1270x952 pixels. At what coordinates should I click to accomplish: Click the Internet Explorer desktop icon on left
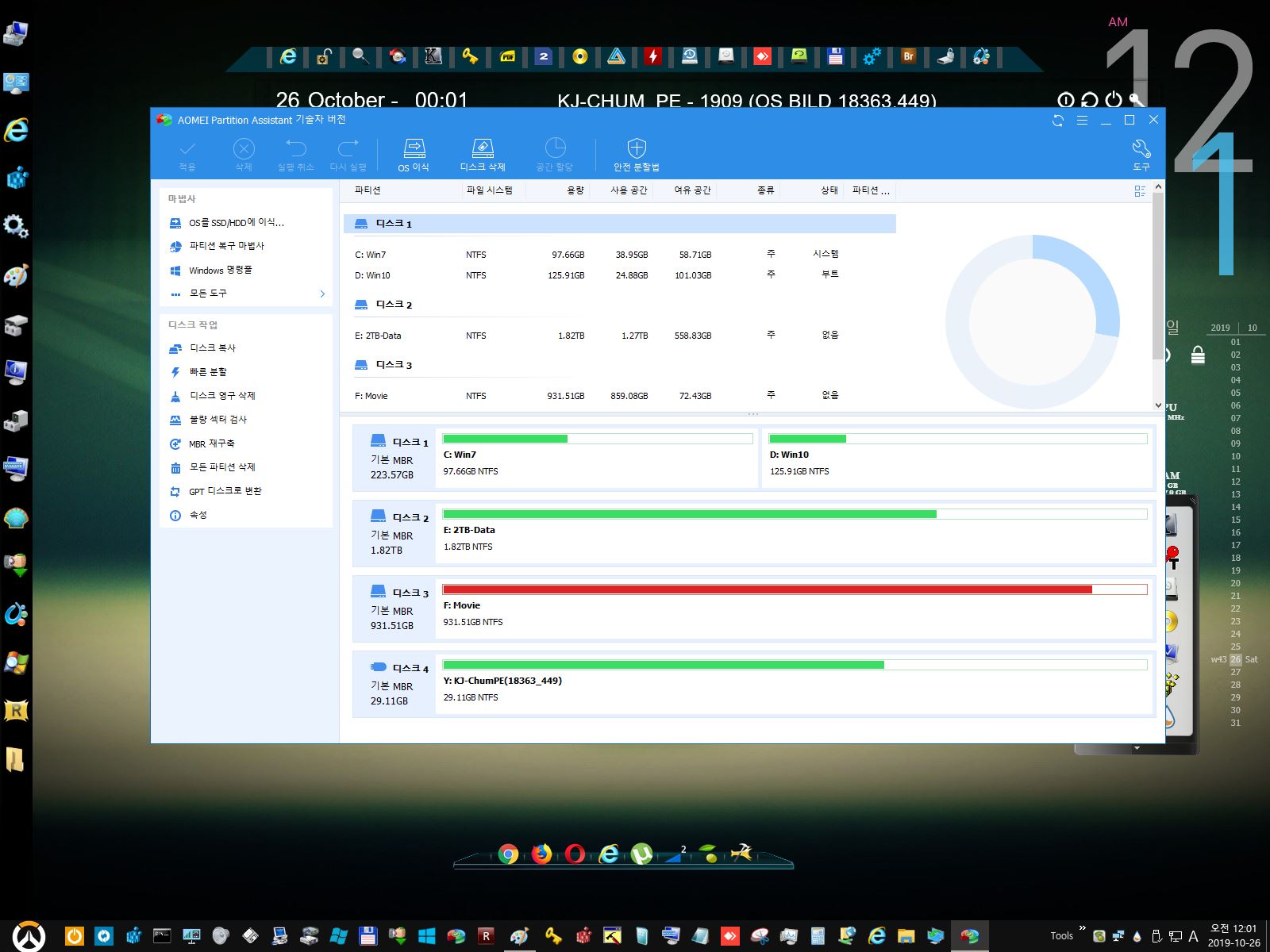[x=16, y=129]
